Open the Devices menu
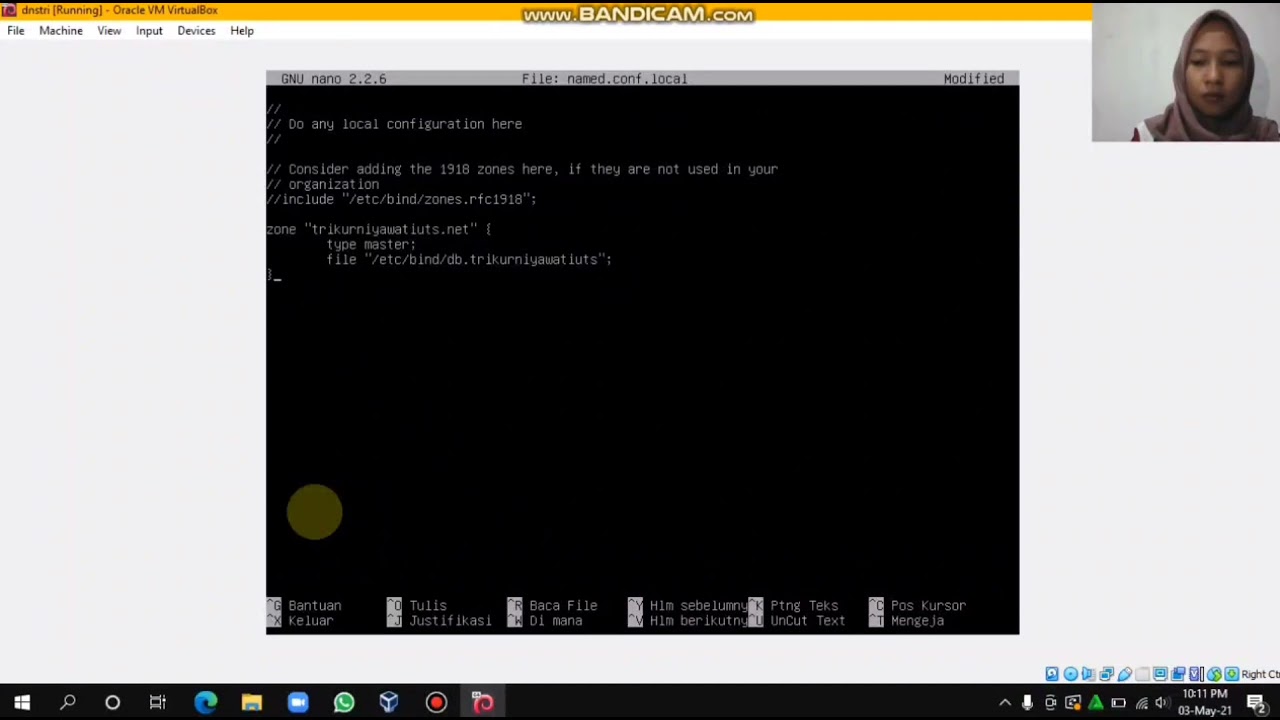The width and height of the screenshot is (1280, 720). point(196,31)
